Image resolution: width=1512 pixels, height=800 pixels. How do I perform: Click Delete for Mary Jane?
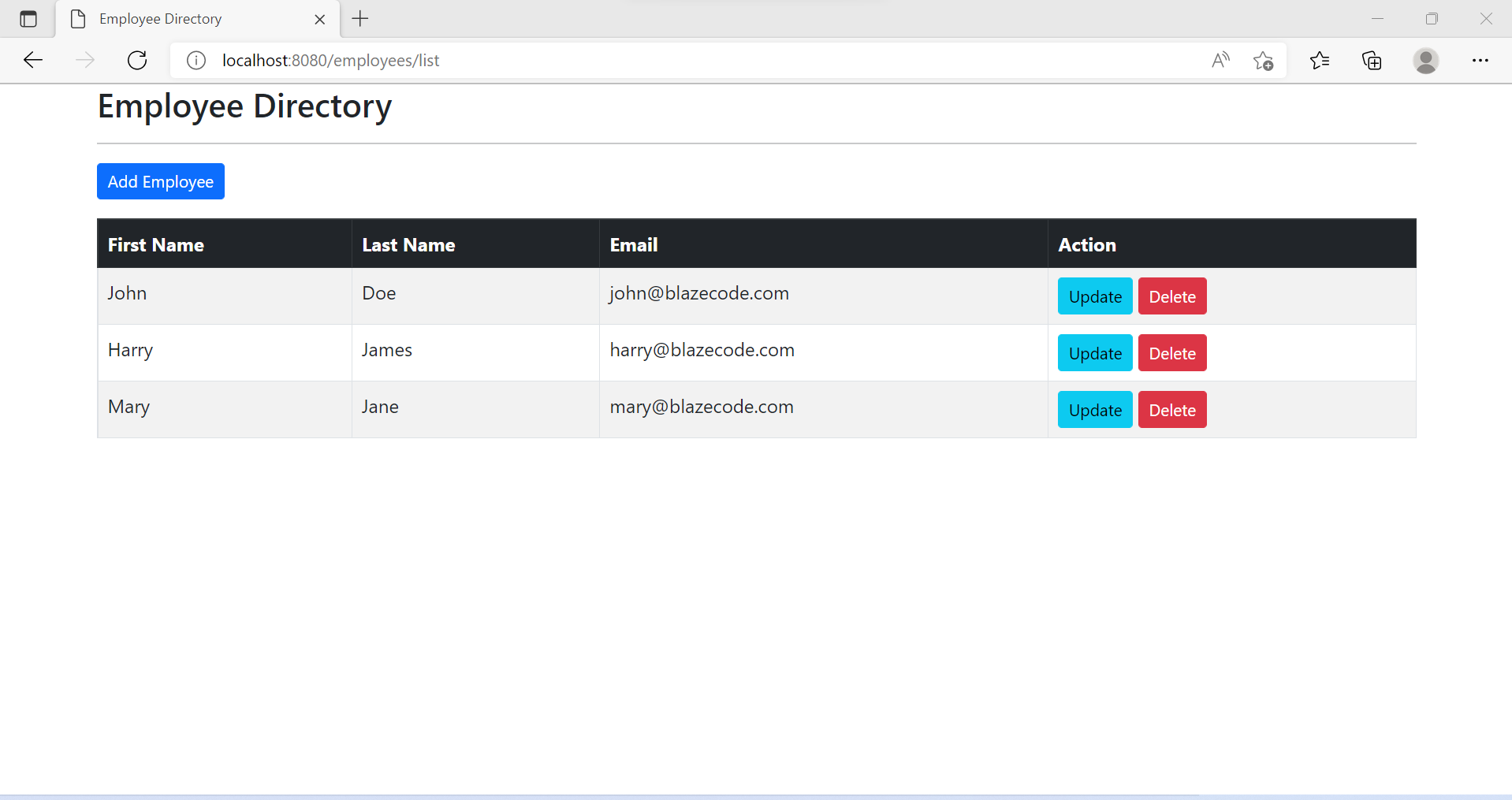[x=1172, y=410]
